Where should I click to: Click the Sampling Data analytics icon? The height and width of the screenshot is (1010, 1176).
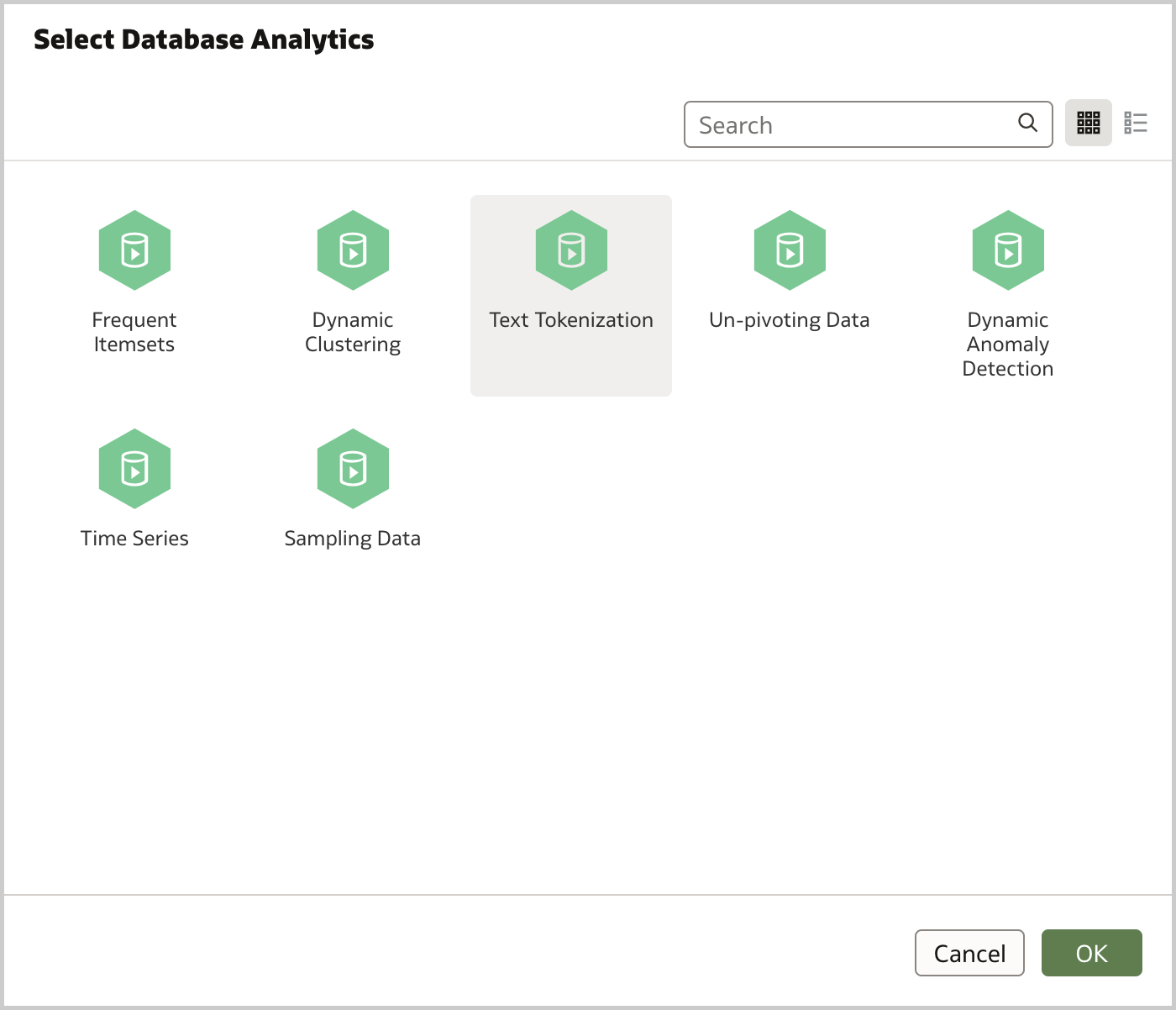[x=353, y=469]
